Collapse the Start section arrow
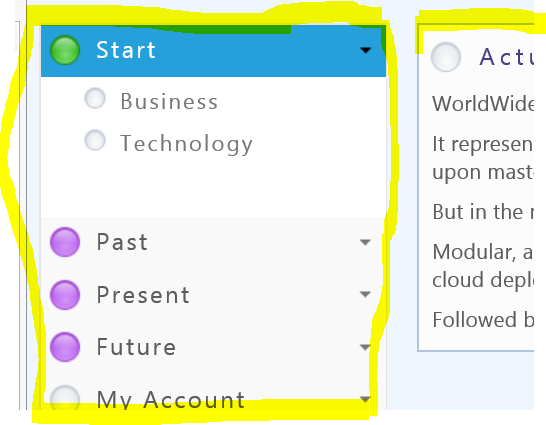 click(x=366, y=50)
